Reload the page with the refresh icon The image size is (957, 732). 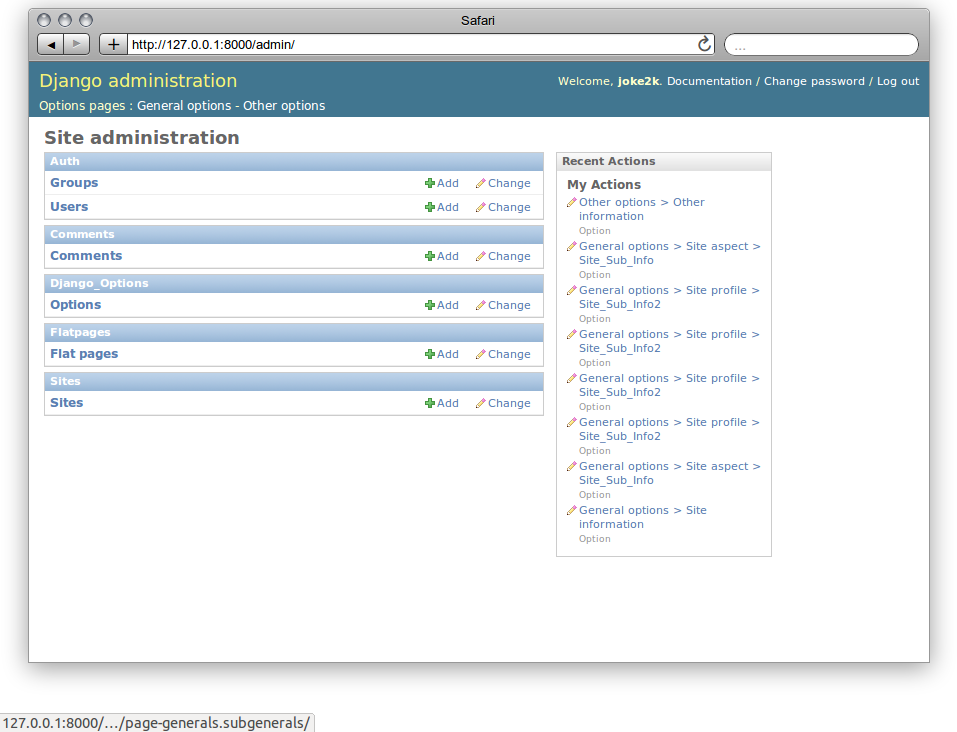pyautogui.click(x=704, y=44)
